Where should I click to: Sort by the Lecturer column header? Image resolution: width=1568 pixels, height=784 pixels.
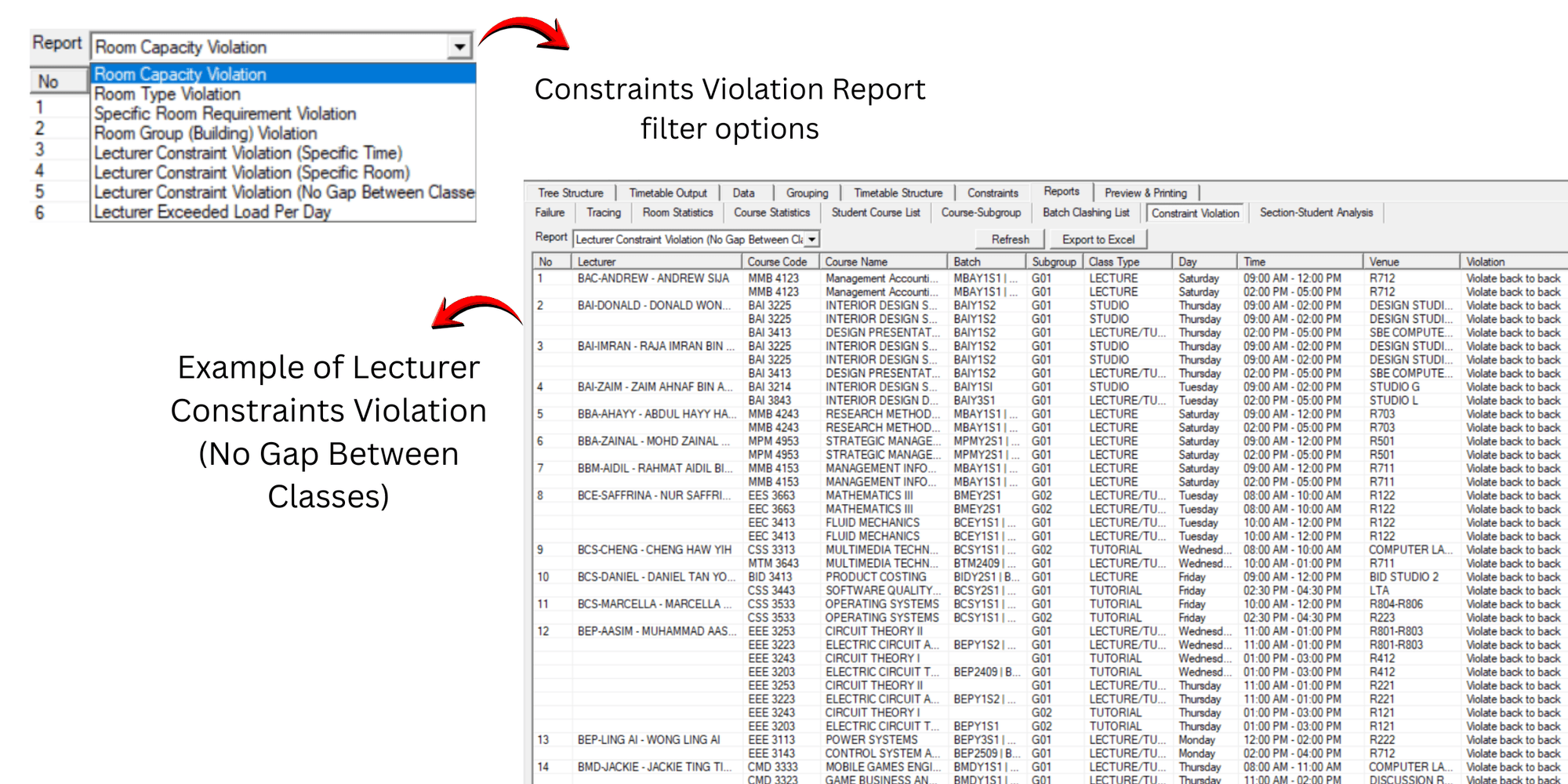(656, 262)
